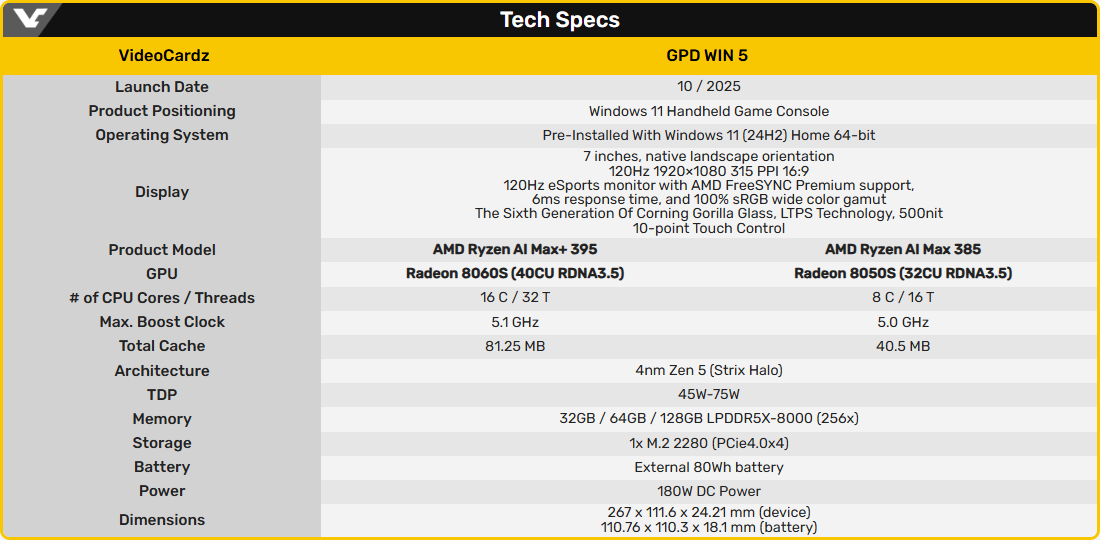The width and height of the screenshot is (1100, 540).
Task: Click the AMD Ryzen AI Max 385 model
Action: click(x=902, y=249)
